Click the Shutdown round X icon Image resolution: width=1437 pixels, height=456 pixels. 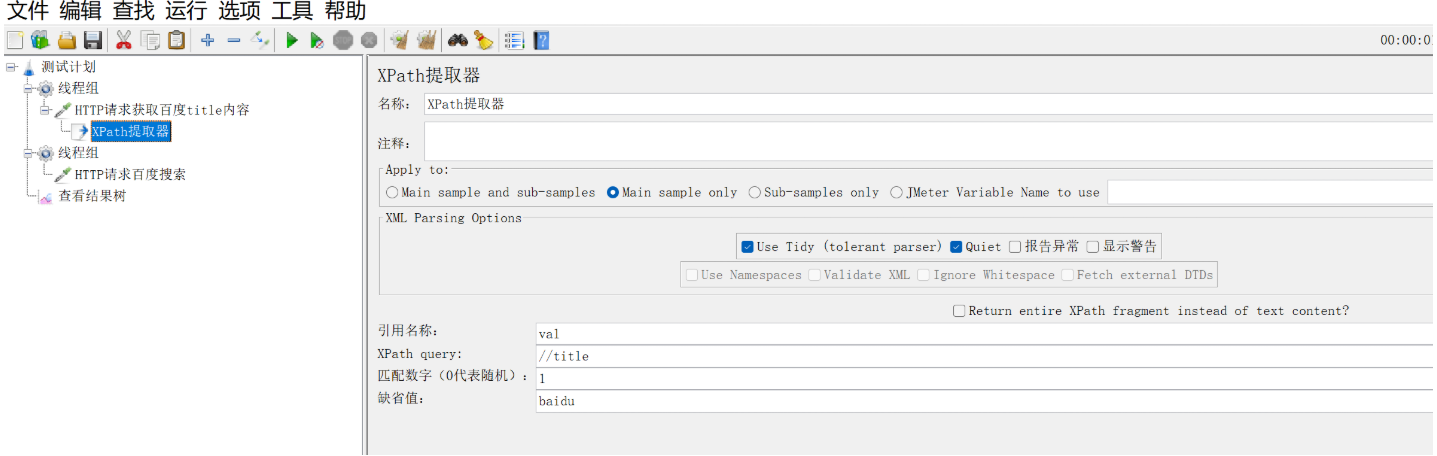tap(369, 40)
